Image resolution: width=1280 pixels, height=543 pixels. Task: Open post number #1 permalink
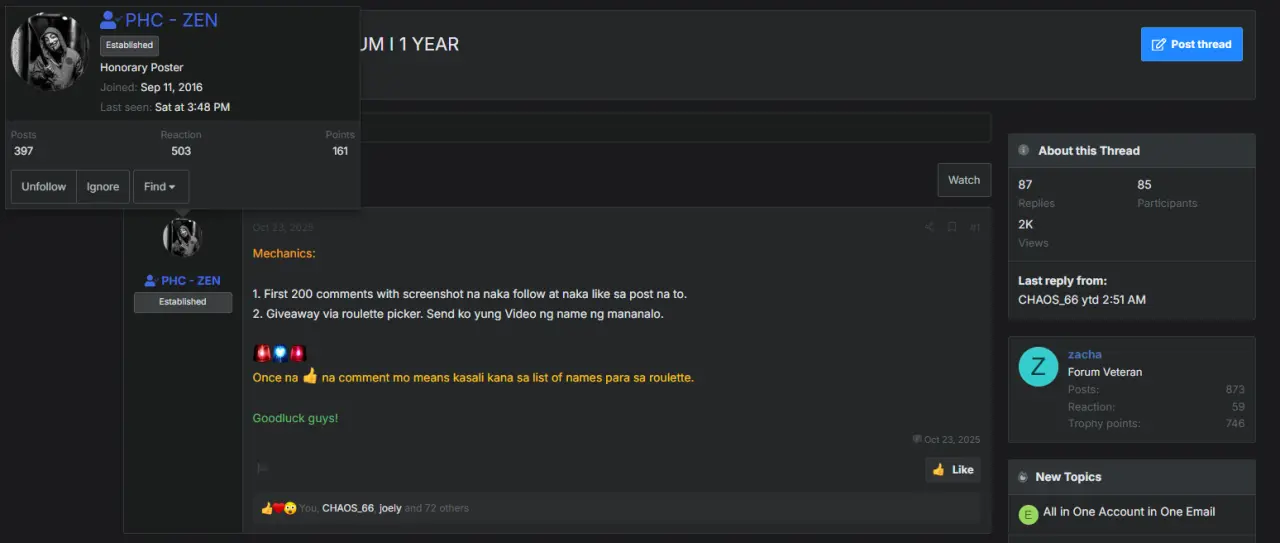click(x=975, y=228)
